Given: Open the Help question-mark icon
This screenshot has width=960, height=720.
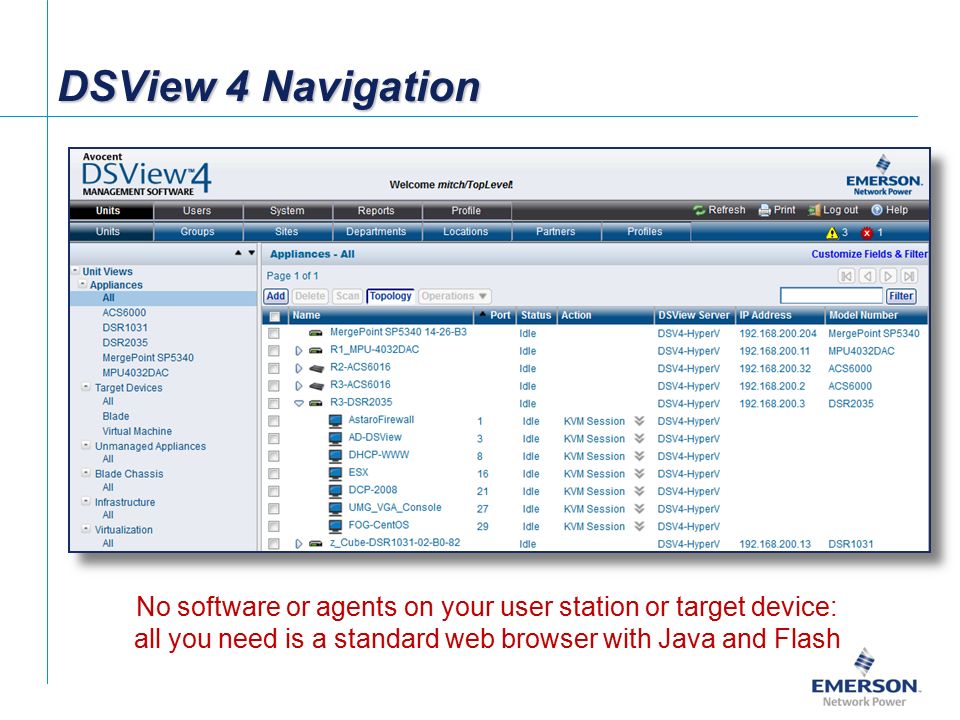Looking at the screenshot, I should (x=877, y=210).
